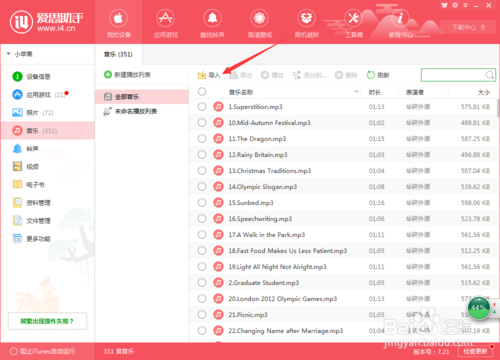This screenshot has height=360, width=500.
Task: Select checkbox for 12.Rainy Britain.mp3
Action: pos(202,155)
